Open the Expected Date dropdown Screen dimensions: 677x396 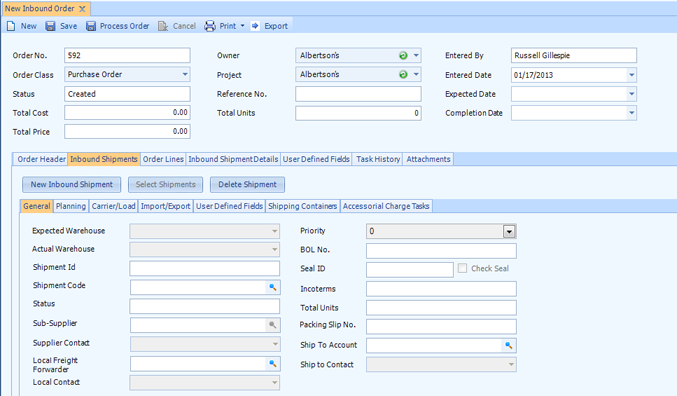(631, 94)
